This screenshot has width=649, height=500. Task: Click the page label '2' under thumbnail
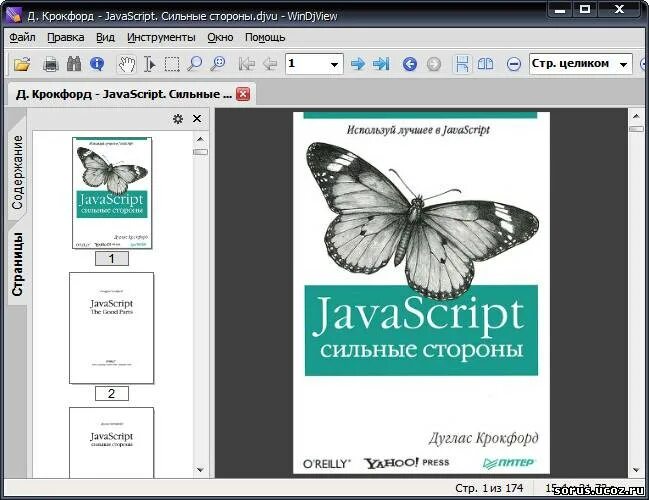[x=112, y=394]
